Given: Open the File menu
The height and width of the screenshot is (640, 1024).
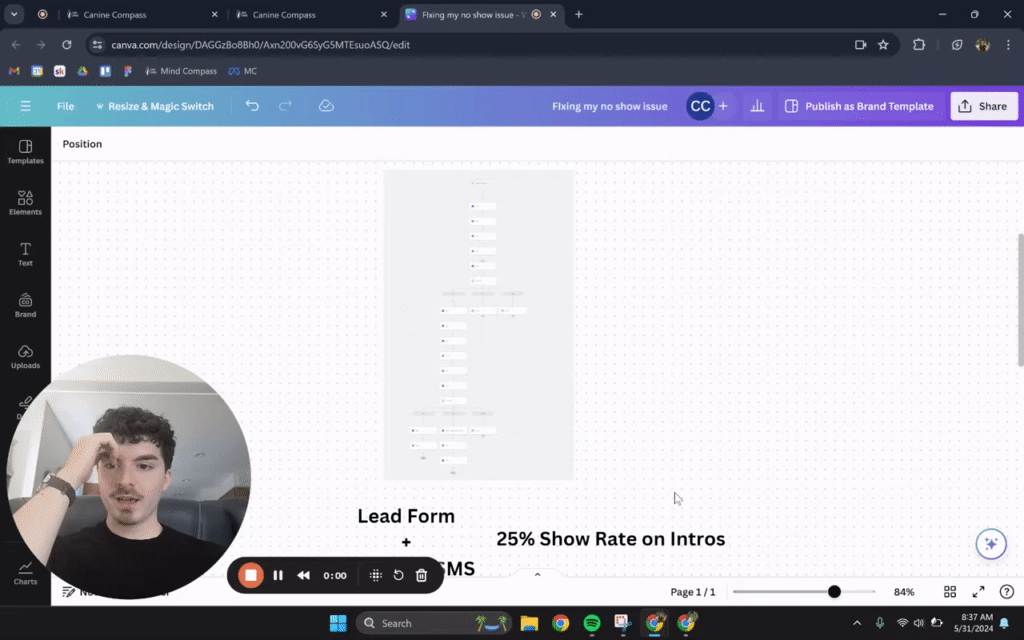Looking at the screenshot, I should pos(65,105).
